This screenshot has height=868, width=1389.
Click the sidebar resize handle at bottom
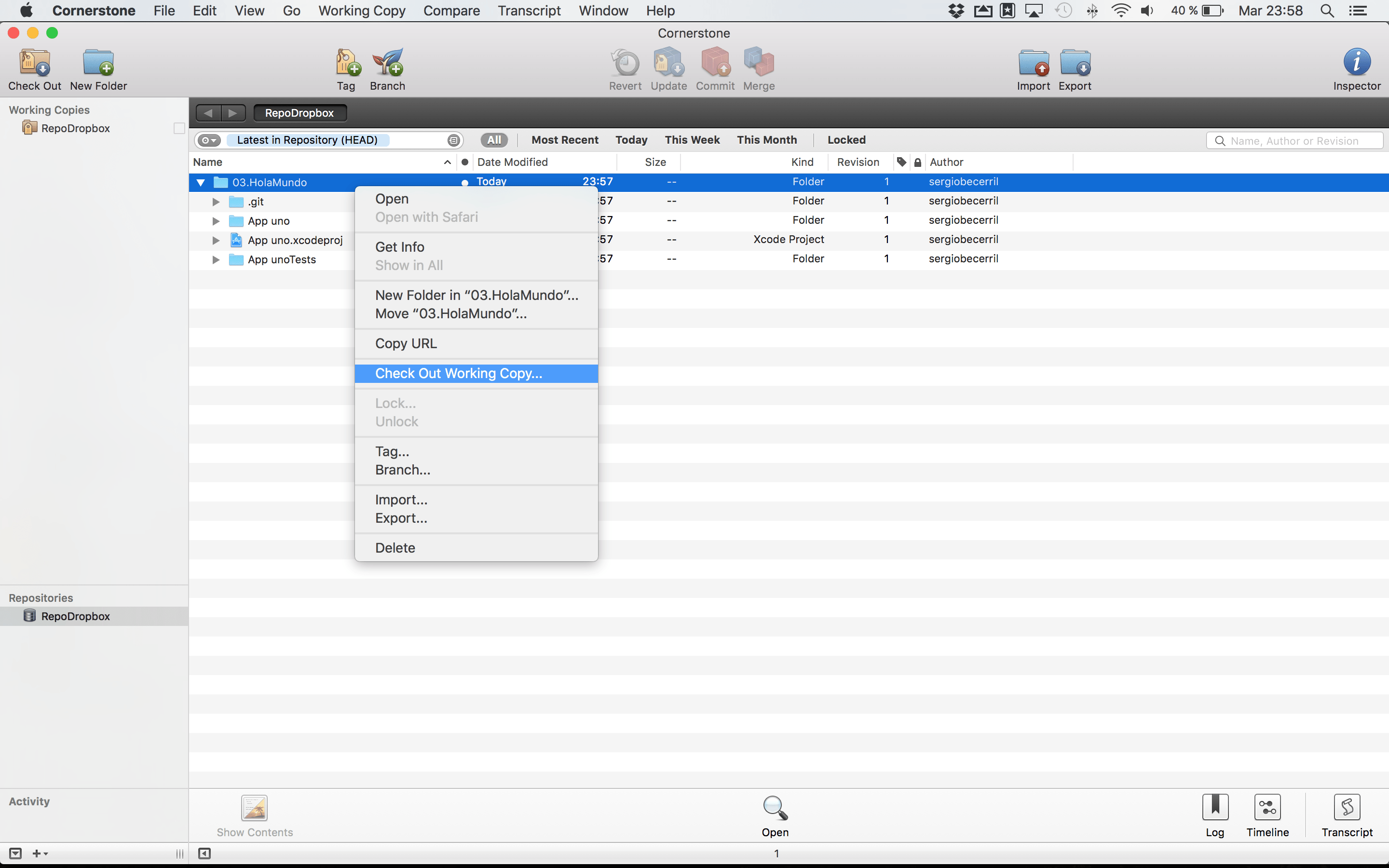point(179,854)
